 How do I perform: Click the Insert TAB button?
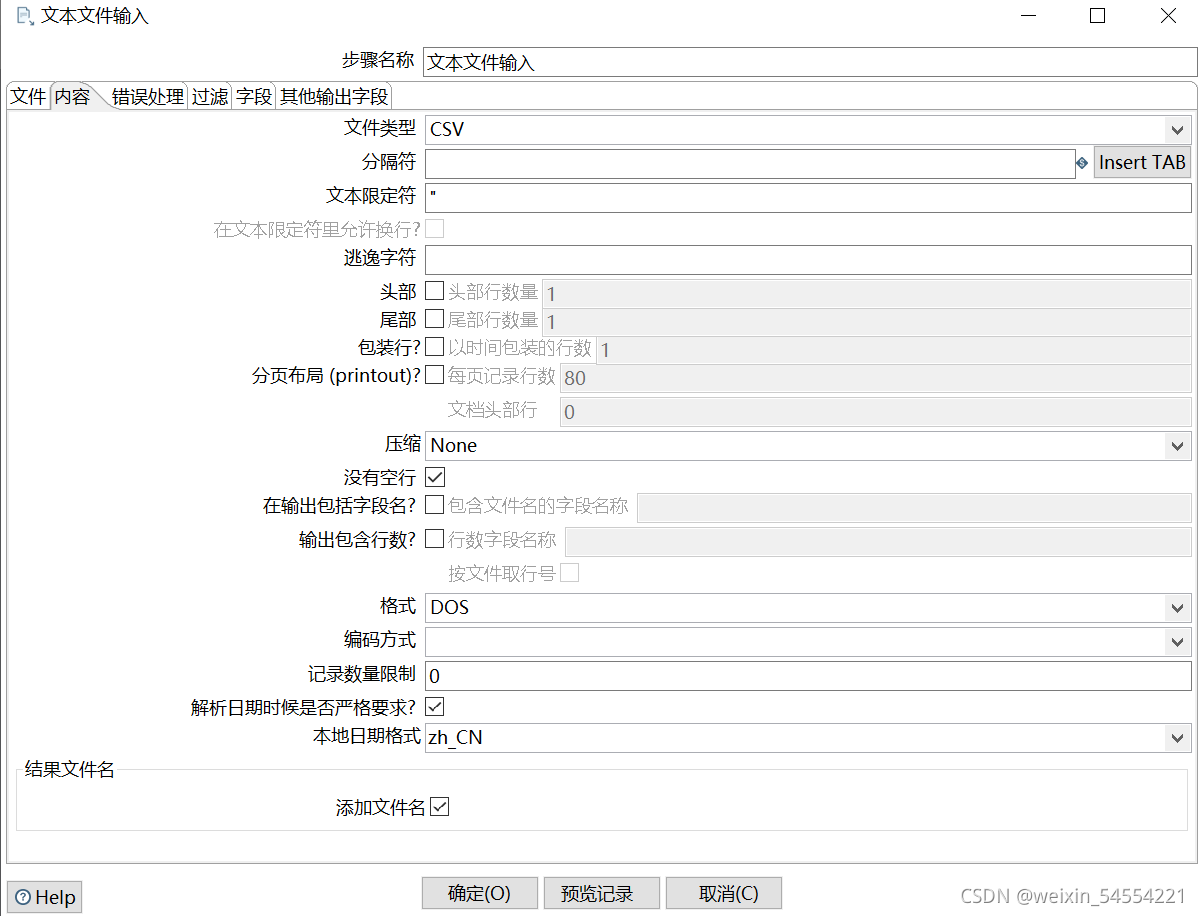(x=1141, y=163)
